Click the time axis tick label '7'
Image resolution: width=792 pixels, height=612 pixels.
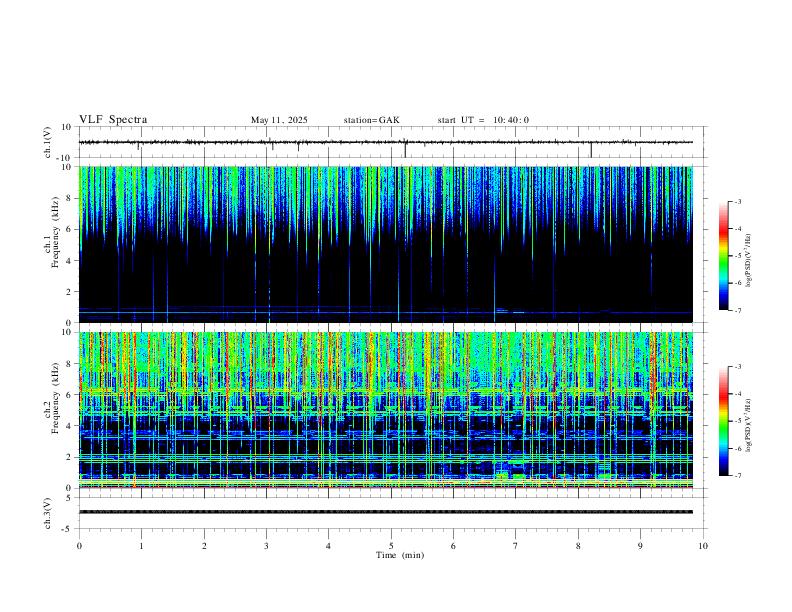pos(516,546)
